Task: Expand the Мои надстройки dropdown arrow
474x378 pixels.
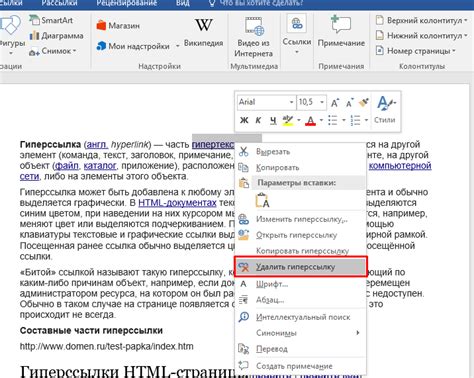Action: pyautogui.click(x=177, y=46)
